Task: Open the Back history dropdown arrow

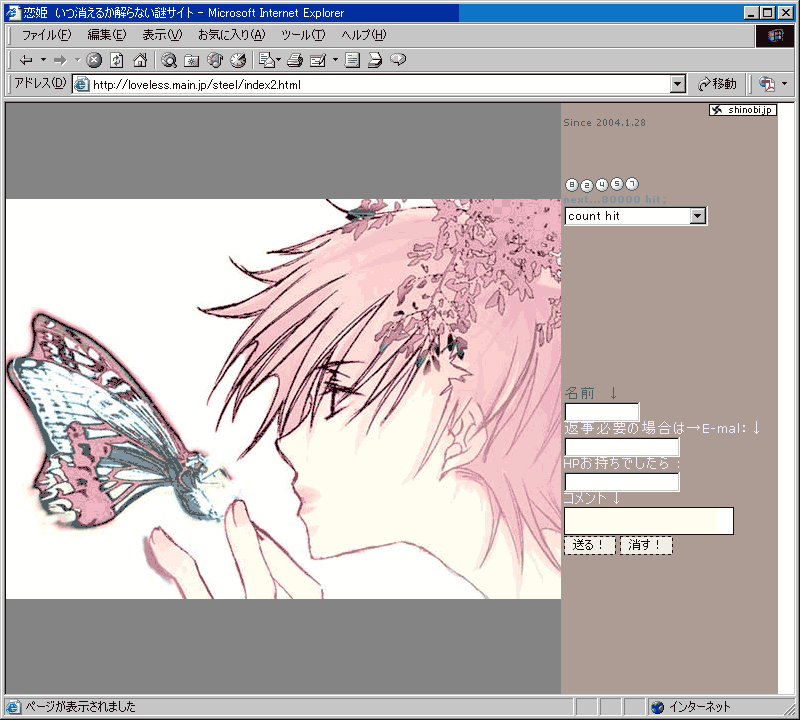Action: click(43, 60)
